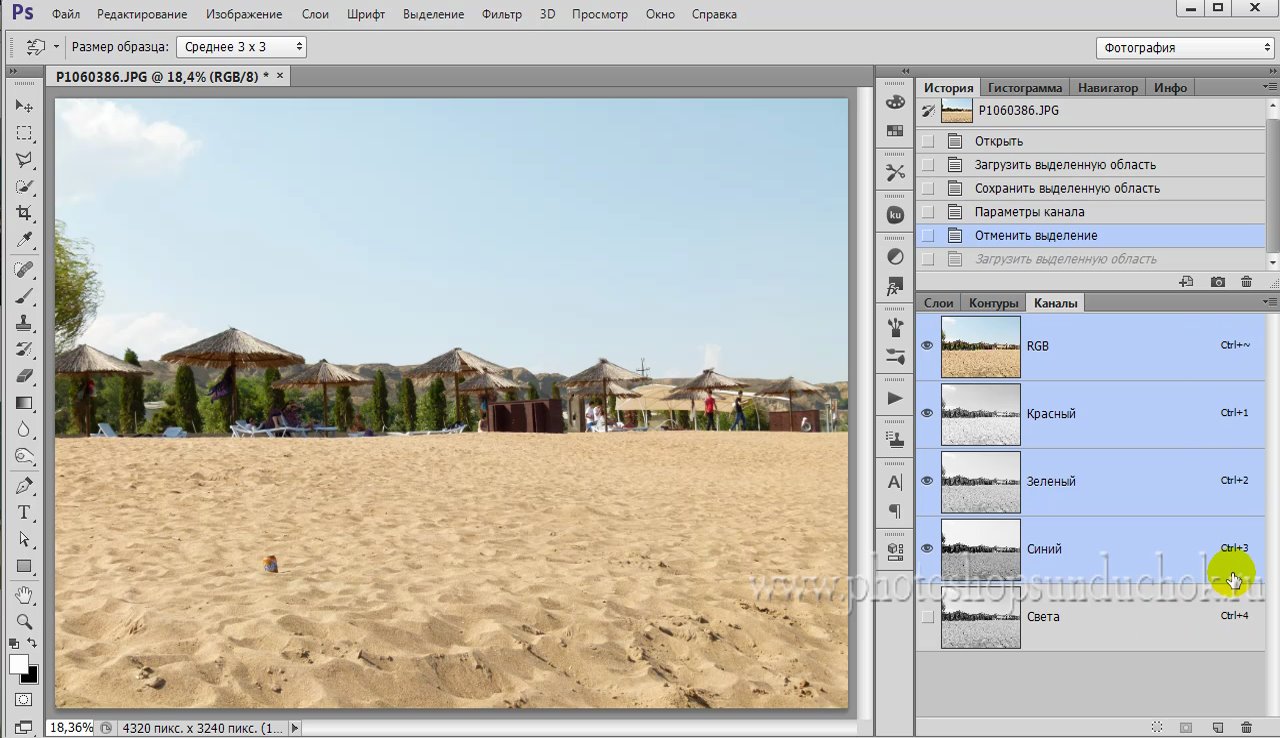Screen dimensions: 1280x738
Task: Switch to the Слои tab
Action: click(x=938, y=303)
